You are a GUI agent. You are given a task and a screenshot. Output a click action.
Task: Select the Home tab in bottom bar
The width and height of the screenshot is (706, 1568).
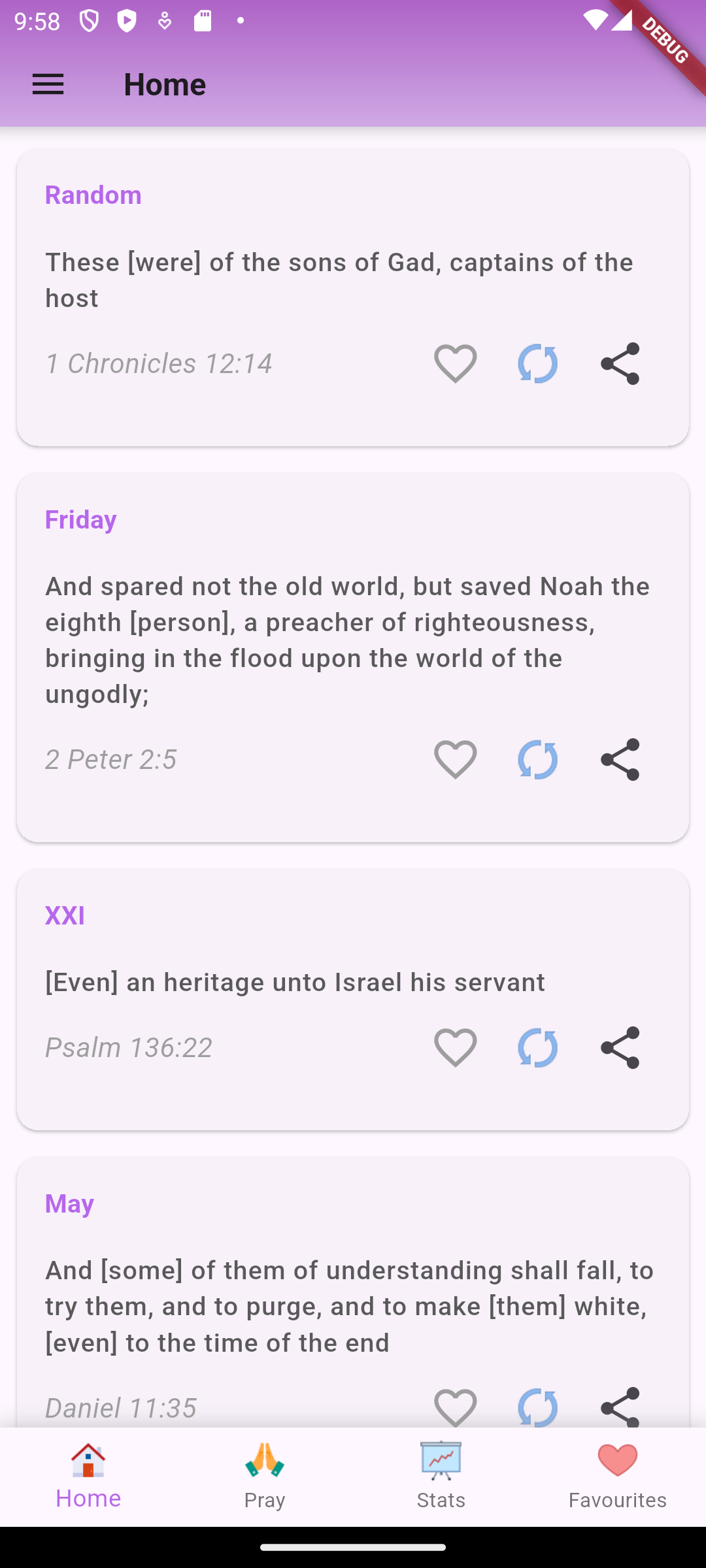[88, 1477]
